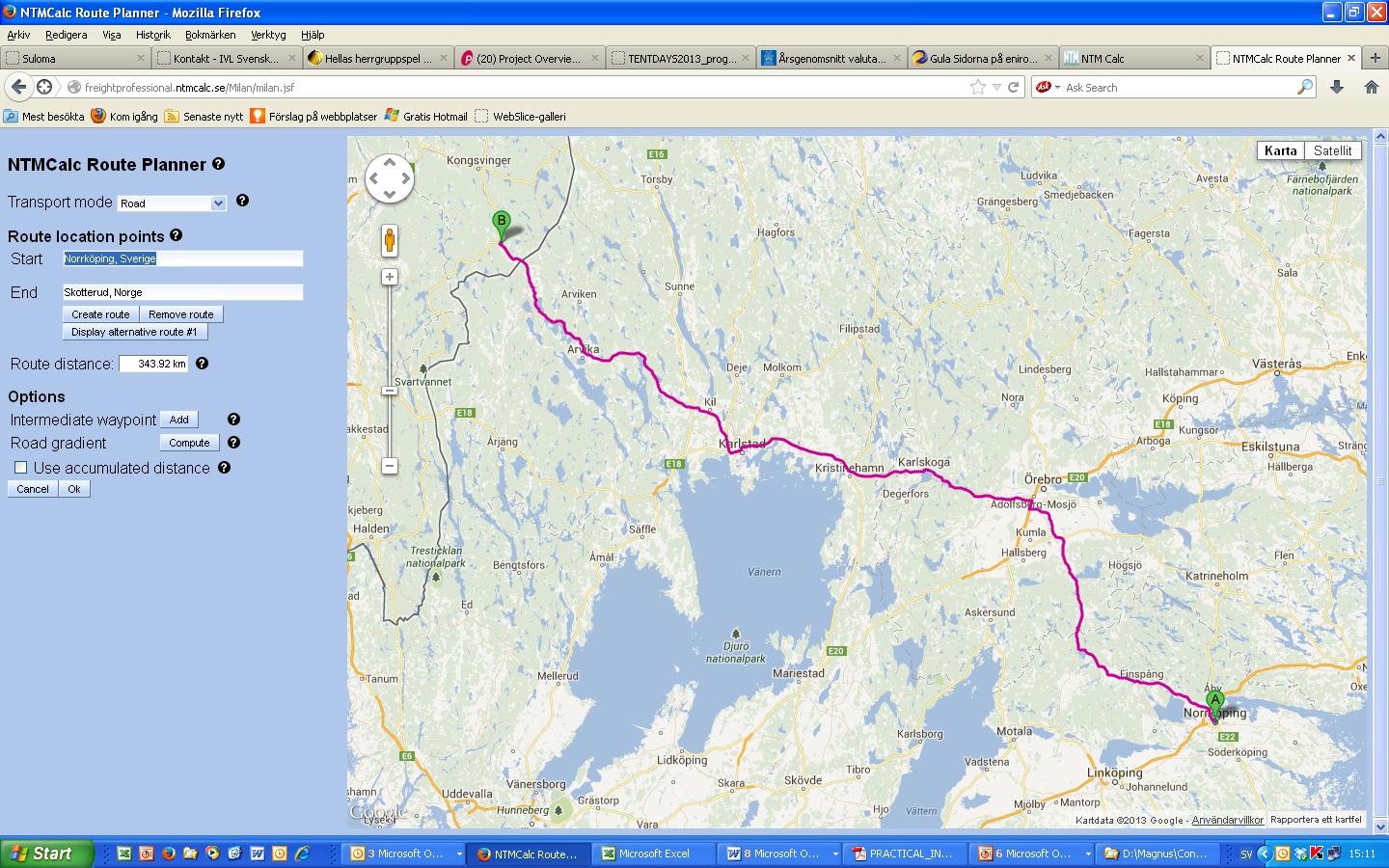1389x868 pixels.
Task: Click help icon for Use accumulated distance
Action: point(224,467)
